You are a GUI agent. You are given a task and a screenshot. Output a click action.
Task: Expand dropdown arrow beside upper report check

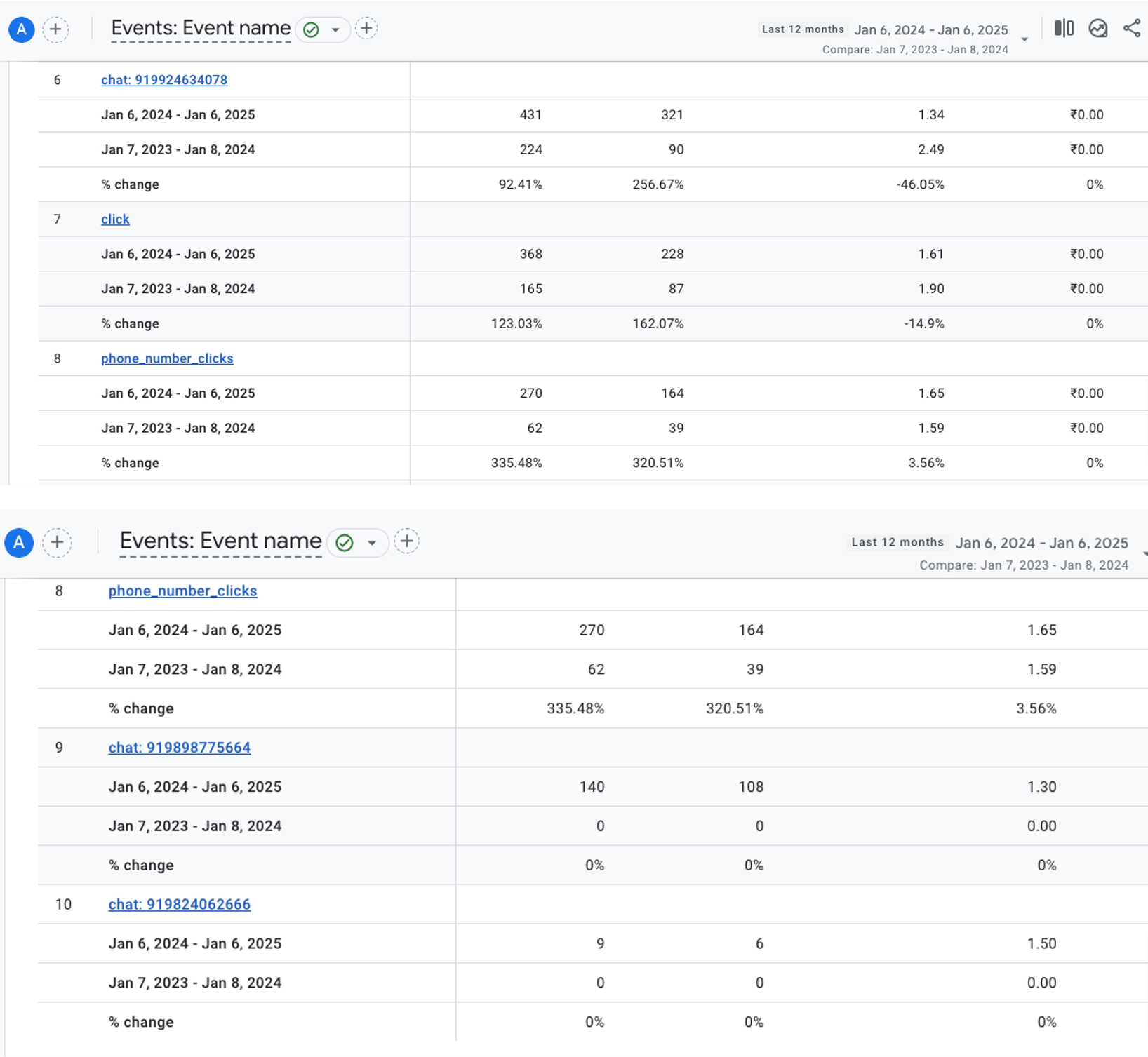click(x=335, y=30)
